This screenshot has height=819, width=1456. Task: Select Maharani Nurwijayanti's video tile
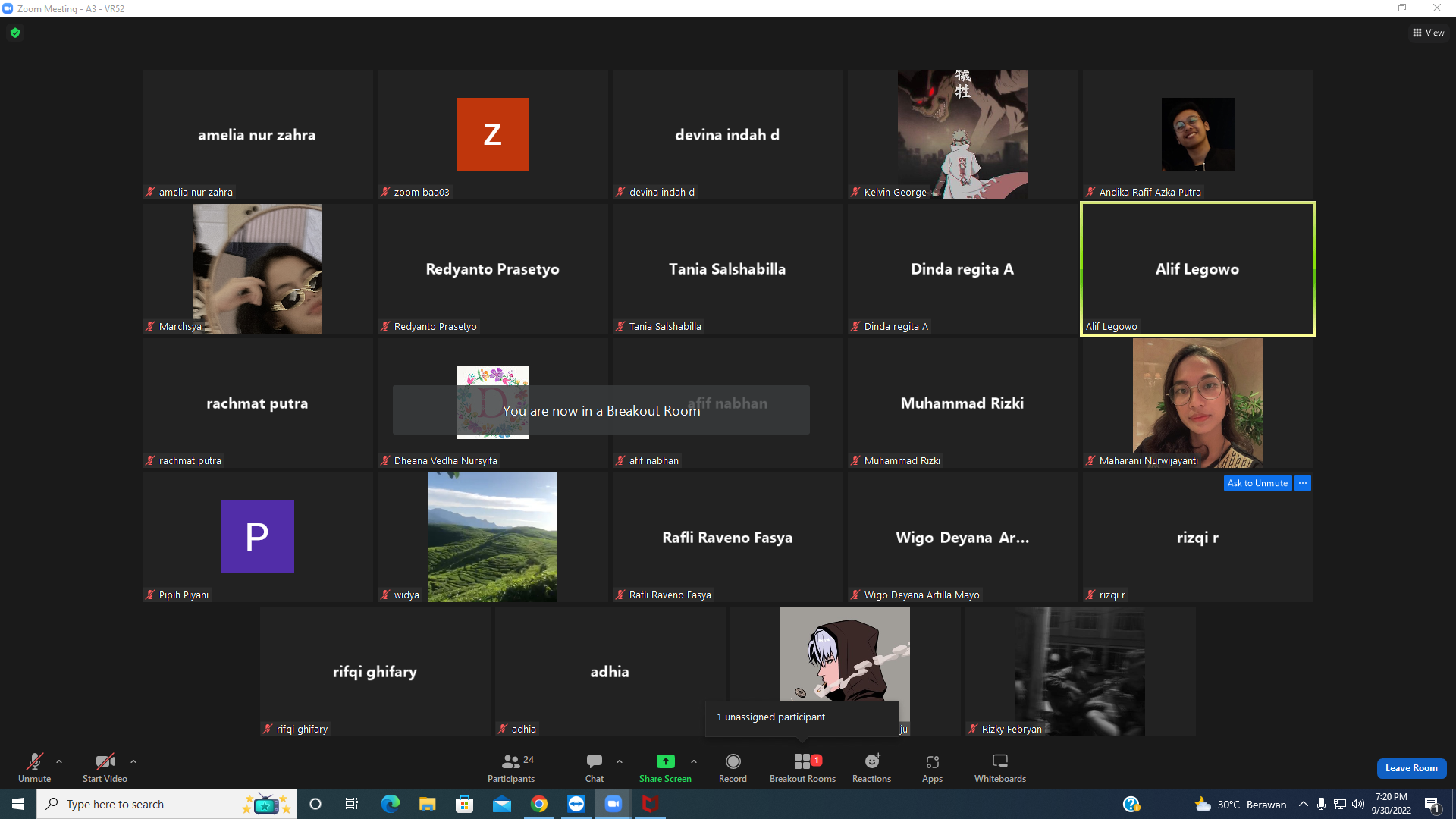1198,403
